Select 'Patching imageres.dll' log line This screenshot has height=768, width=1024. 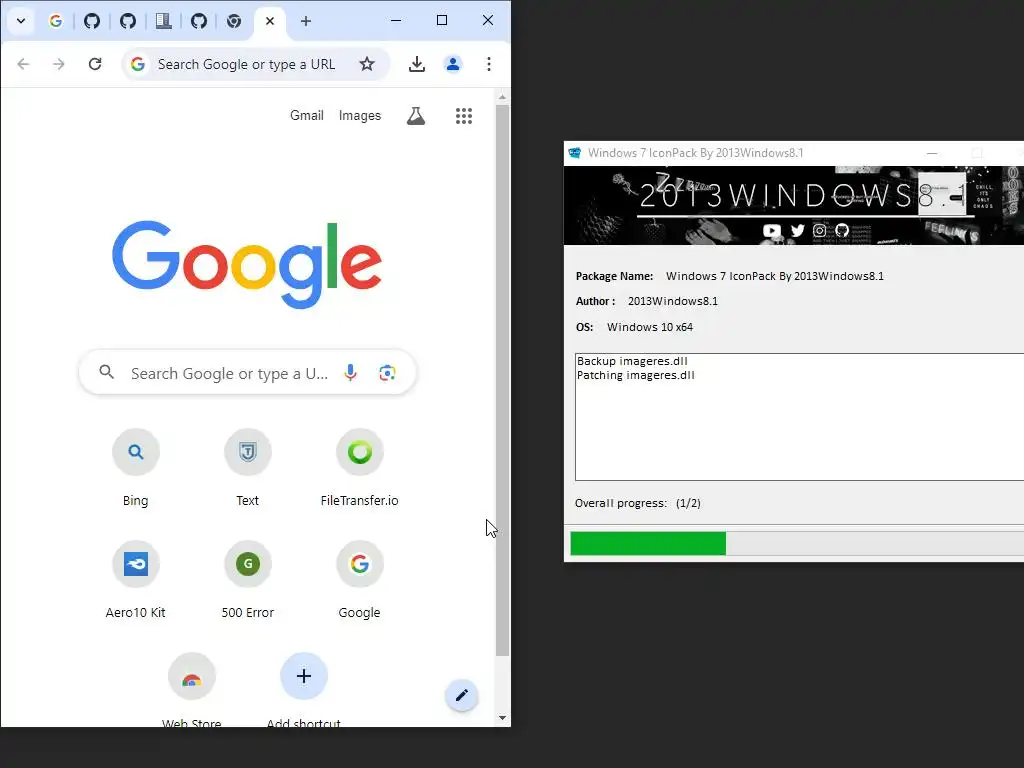[635, 376]
